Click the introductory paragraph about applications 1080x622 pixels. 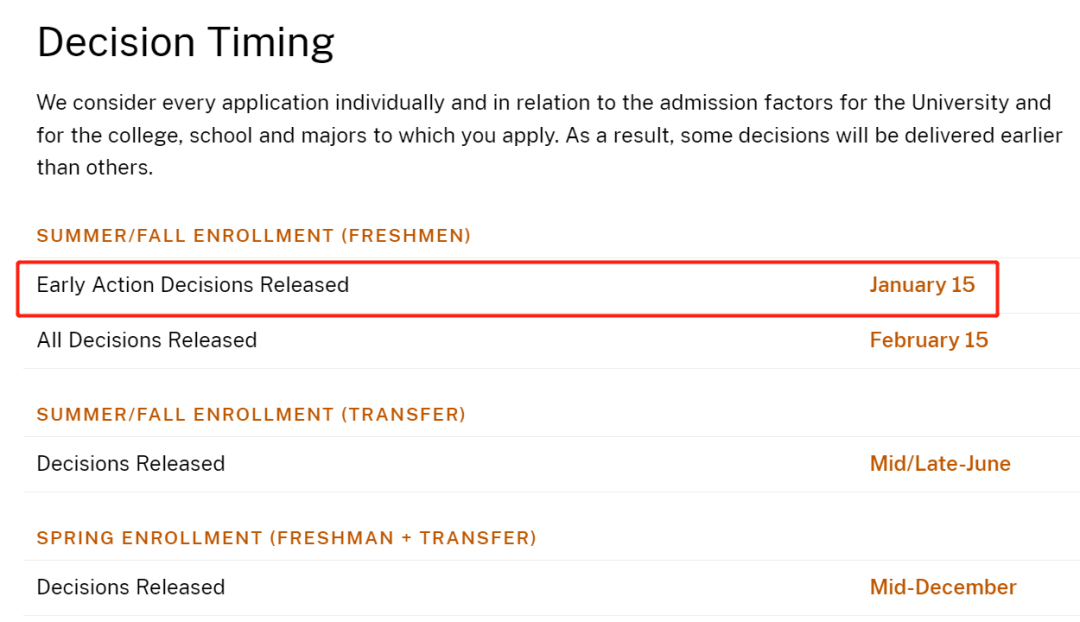coord(550,135)
